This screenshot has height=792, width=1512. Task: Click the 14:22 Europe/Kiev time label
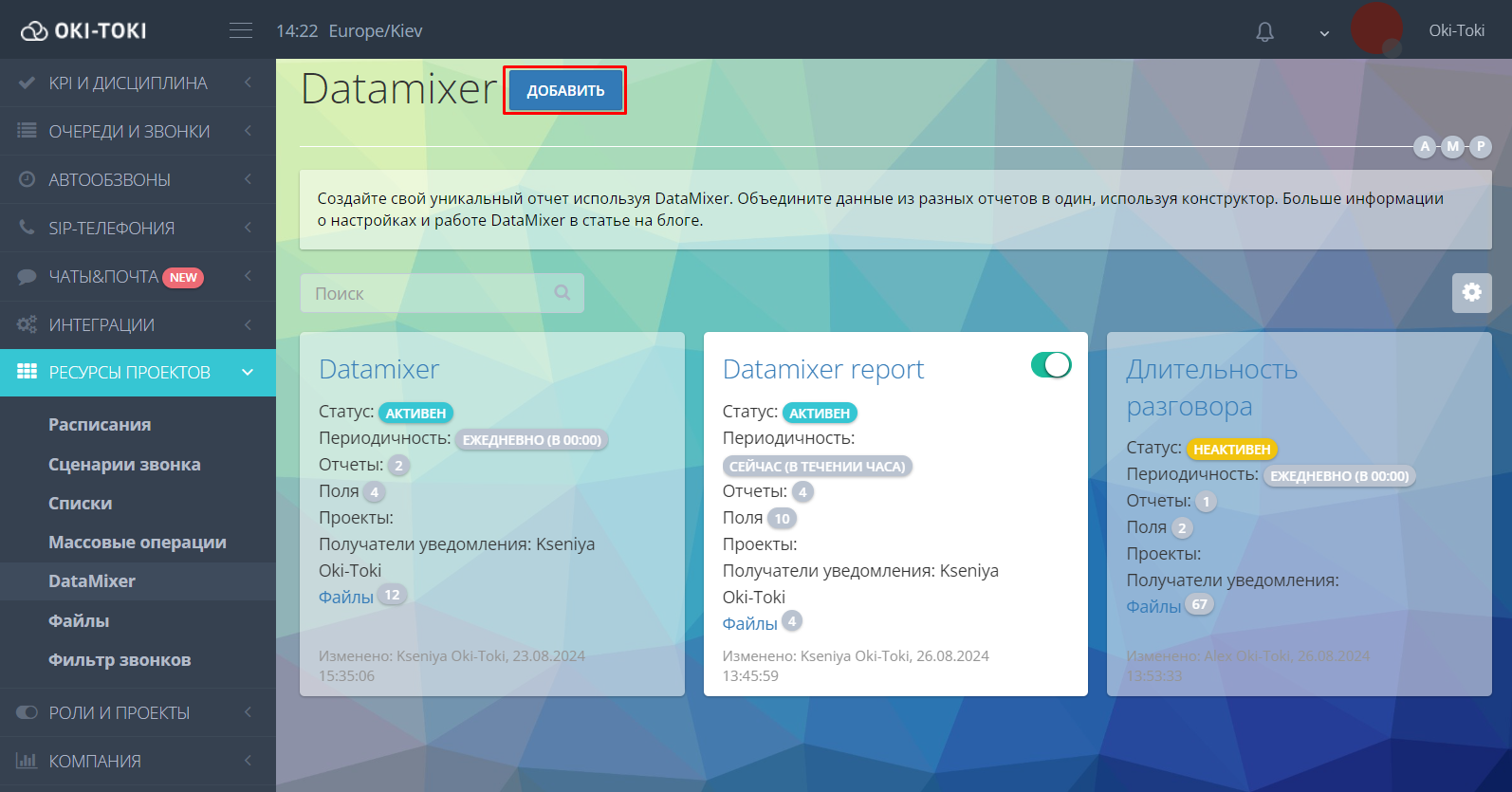tap(349, 31)
